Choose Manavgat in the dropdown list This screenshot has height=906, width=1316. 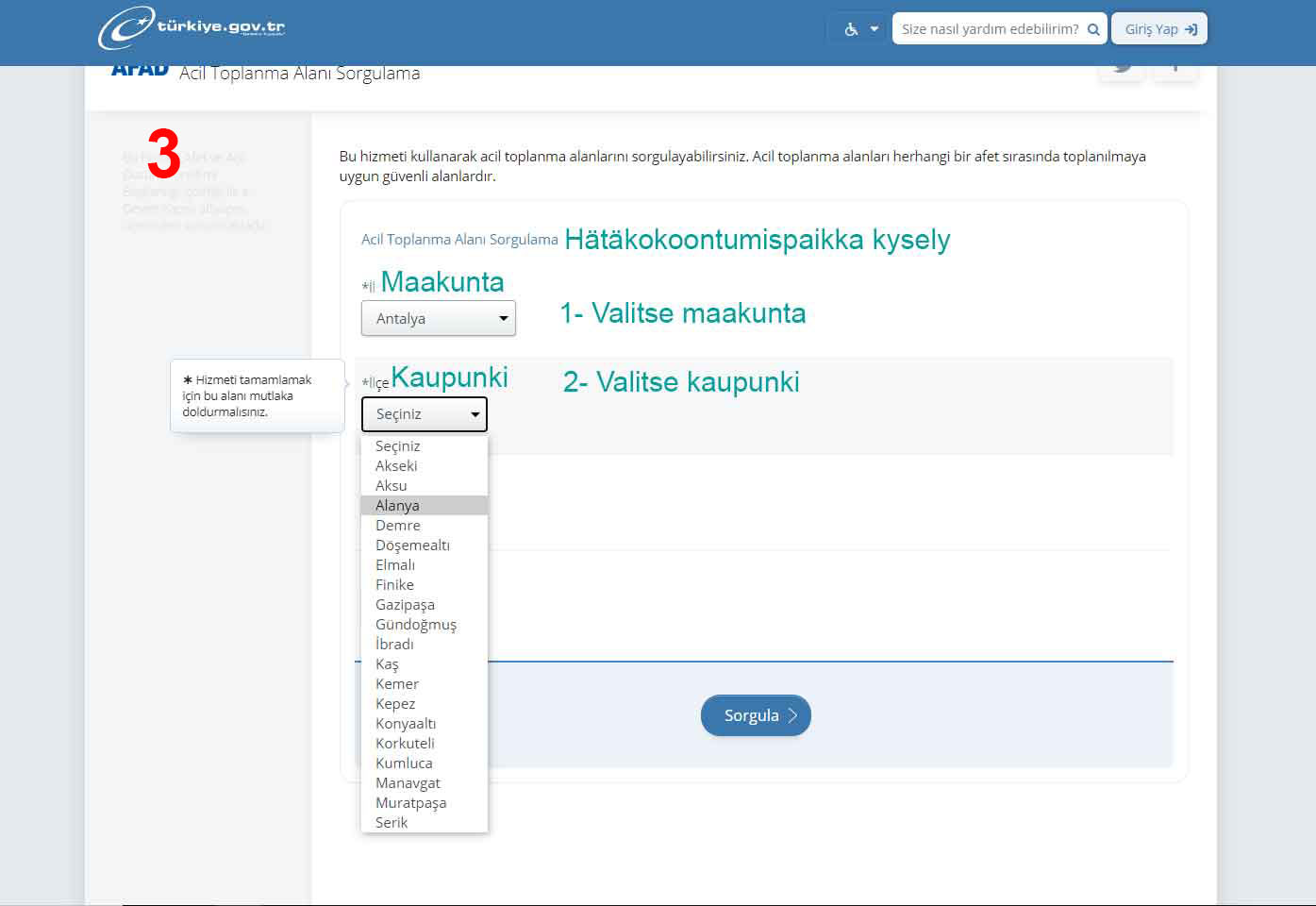coord(408,783)
